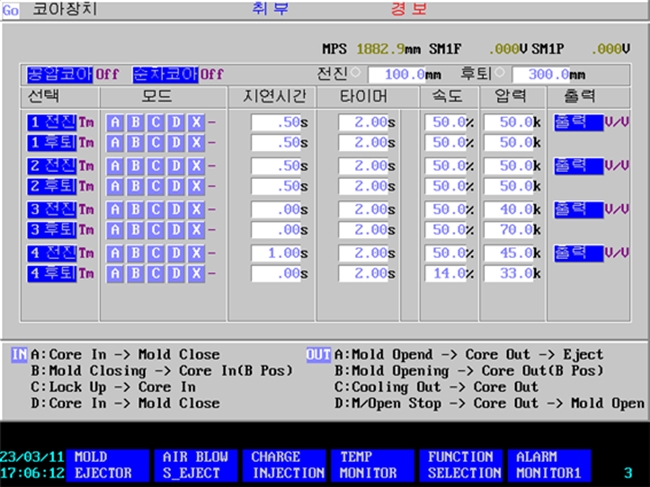Select mode C for 2 전진 row
This screenshot has width=650, height=487.
point(156,166)
